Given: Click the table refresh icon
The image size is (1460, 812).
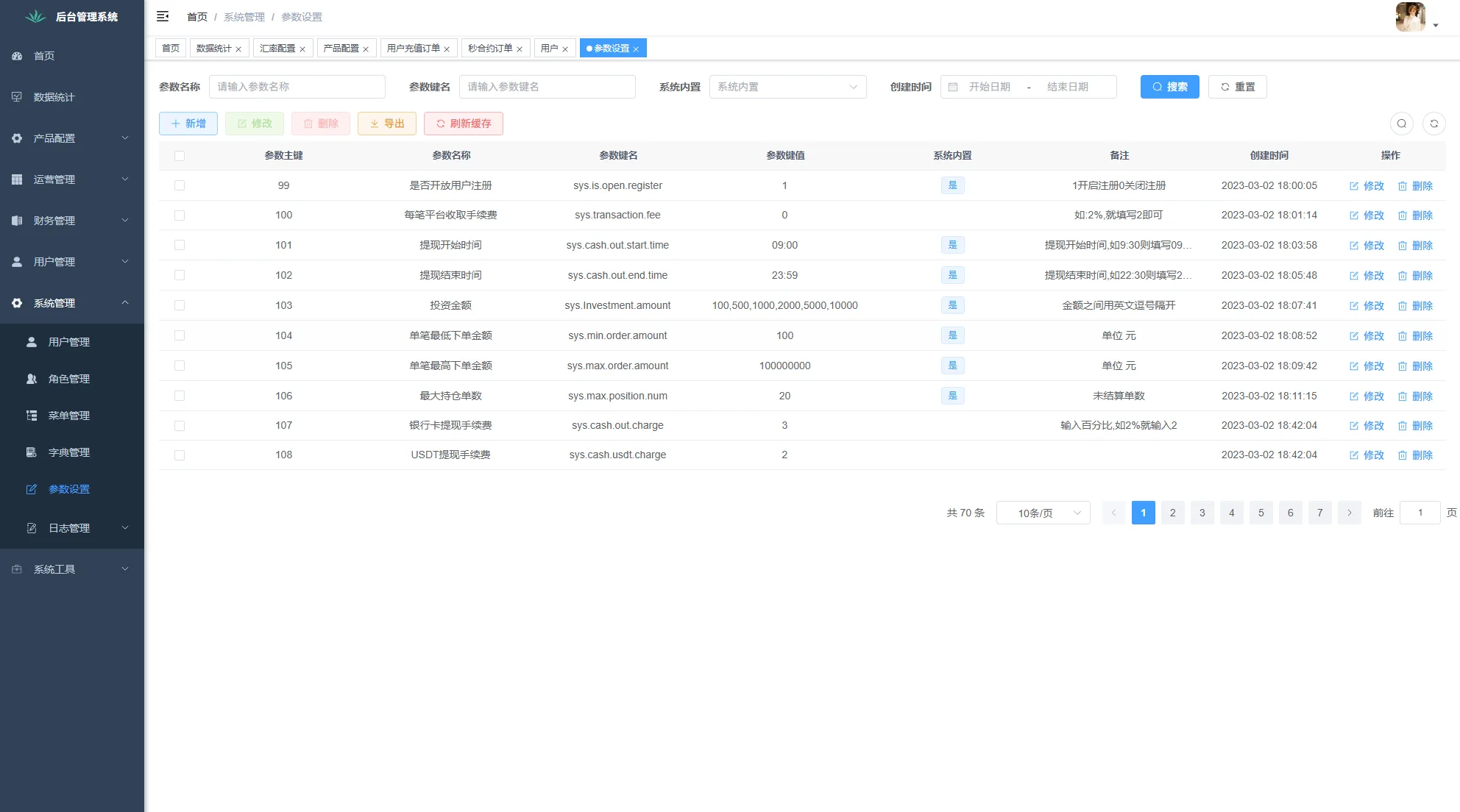Looking at the screenshot, I should click(x=1434, y=124).
